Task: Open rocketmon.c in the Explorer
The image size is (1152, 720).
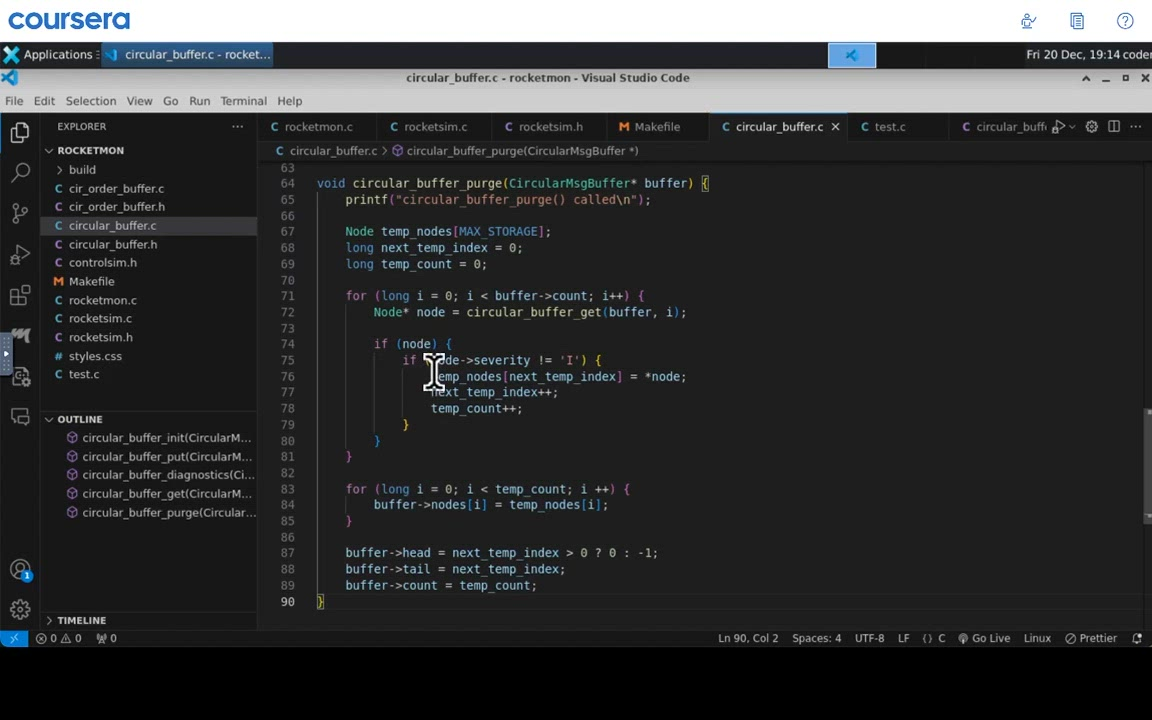Action: pyautogui.click(x=102, y=300)
